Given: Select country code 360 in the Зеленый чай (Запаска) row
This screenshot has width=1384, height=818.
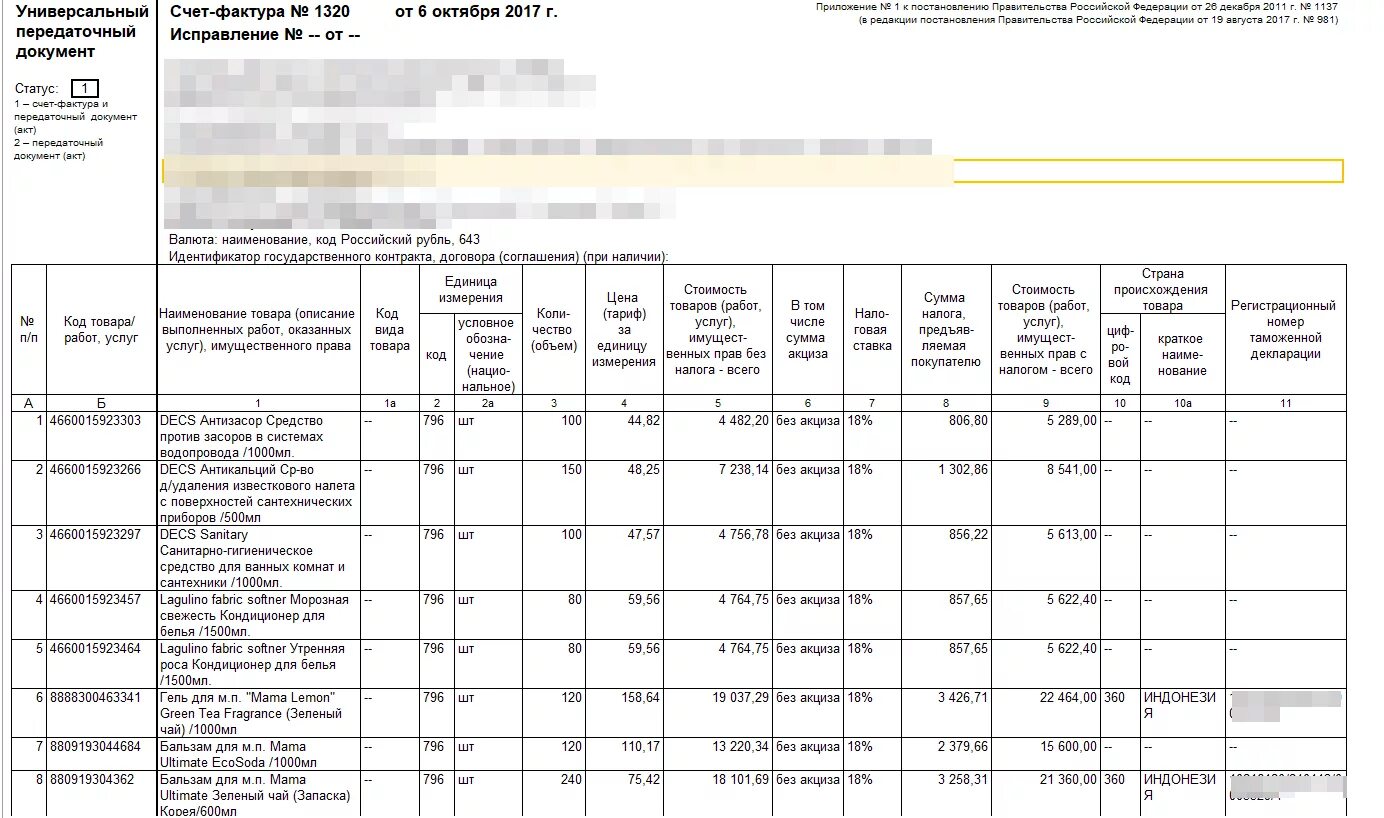Looking at the screenshot, I should 1115,780.
